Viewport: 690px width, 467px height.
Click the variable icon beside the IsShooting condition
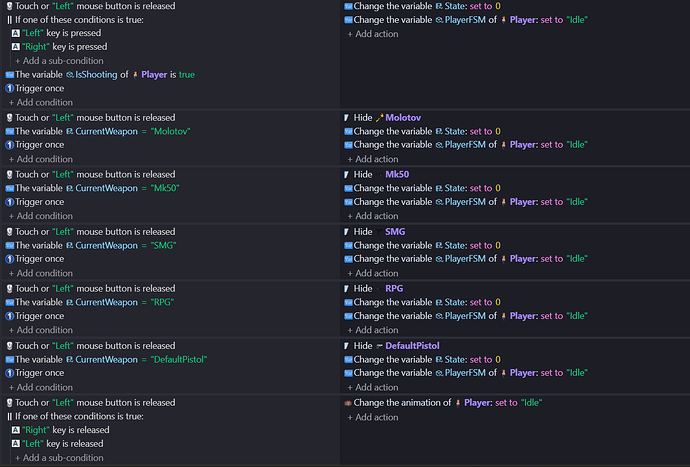tap(9, 75)
